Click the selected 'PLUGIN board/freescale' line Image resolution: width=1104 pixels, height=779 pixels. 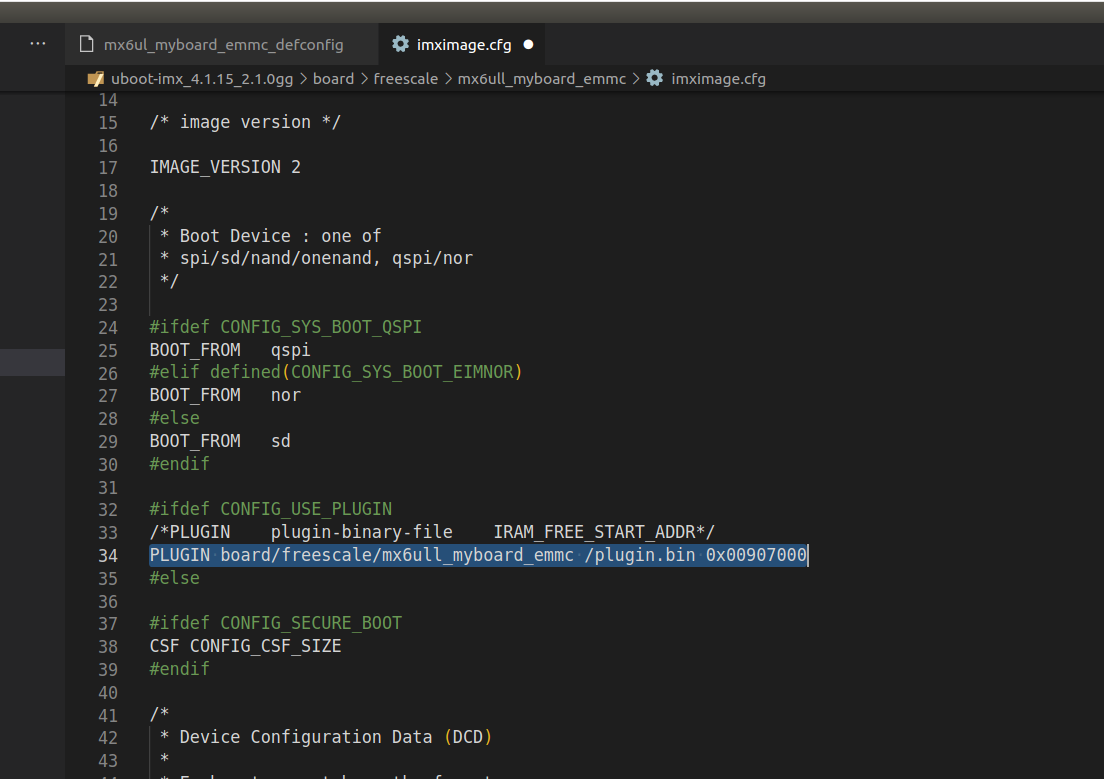(478, 555)
